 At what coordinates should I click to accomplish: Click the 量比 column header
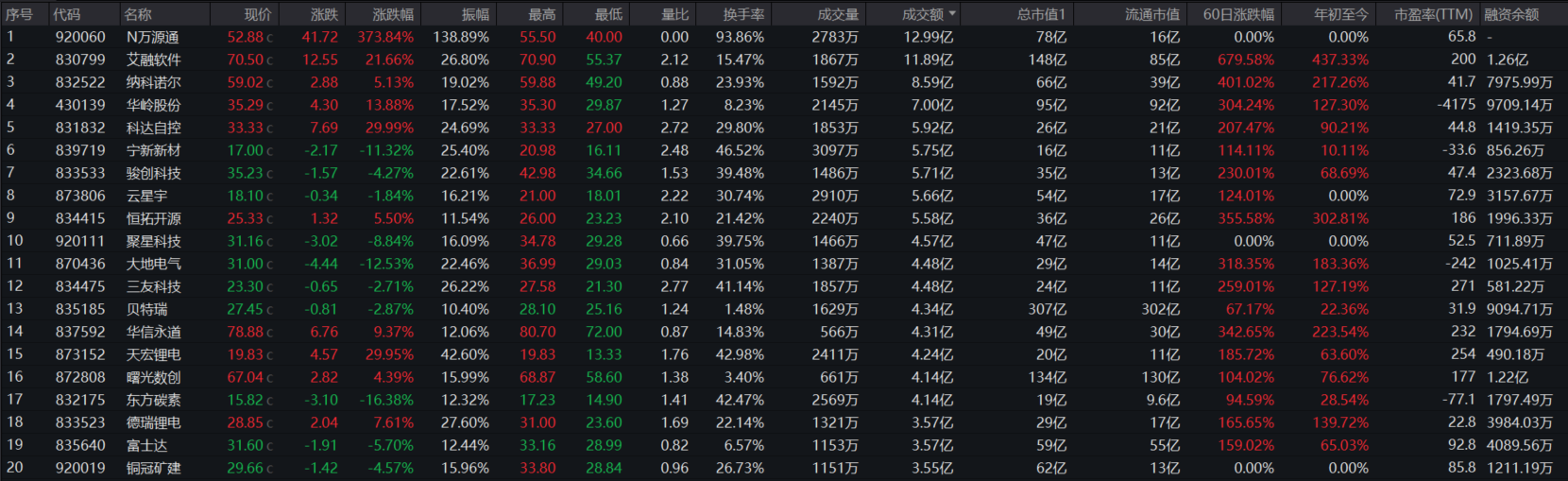(675, 14)
